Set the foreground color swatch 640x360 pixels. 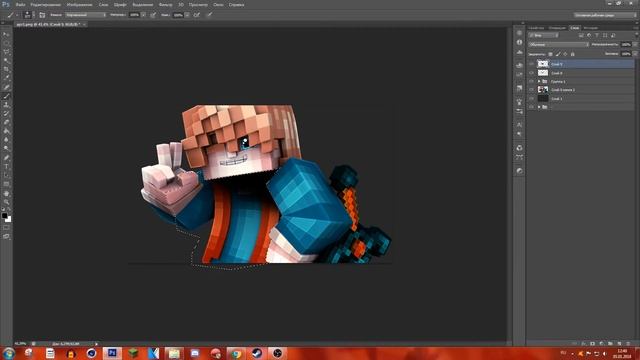pos(4,216)
